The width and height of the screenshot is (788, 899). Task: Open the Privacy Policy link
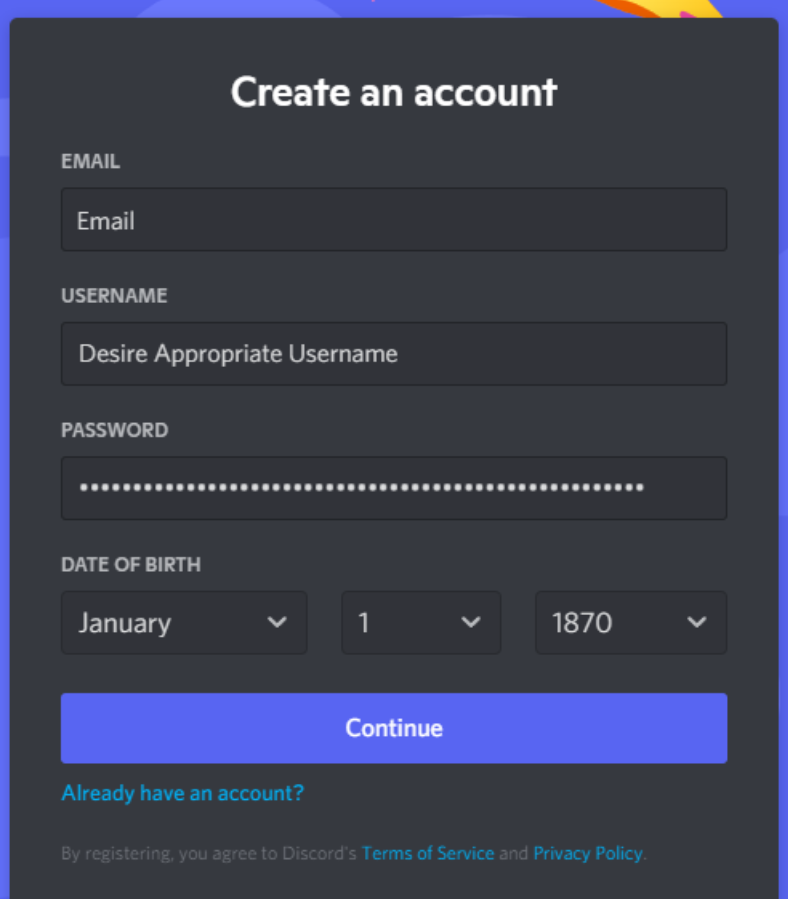pyautogui.click(x=588, y=854)
